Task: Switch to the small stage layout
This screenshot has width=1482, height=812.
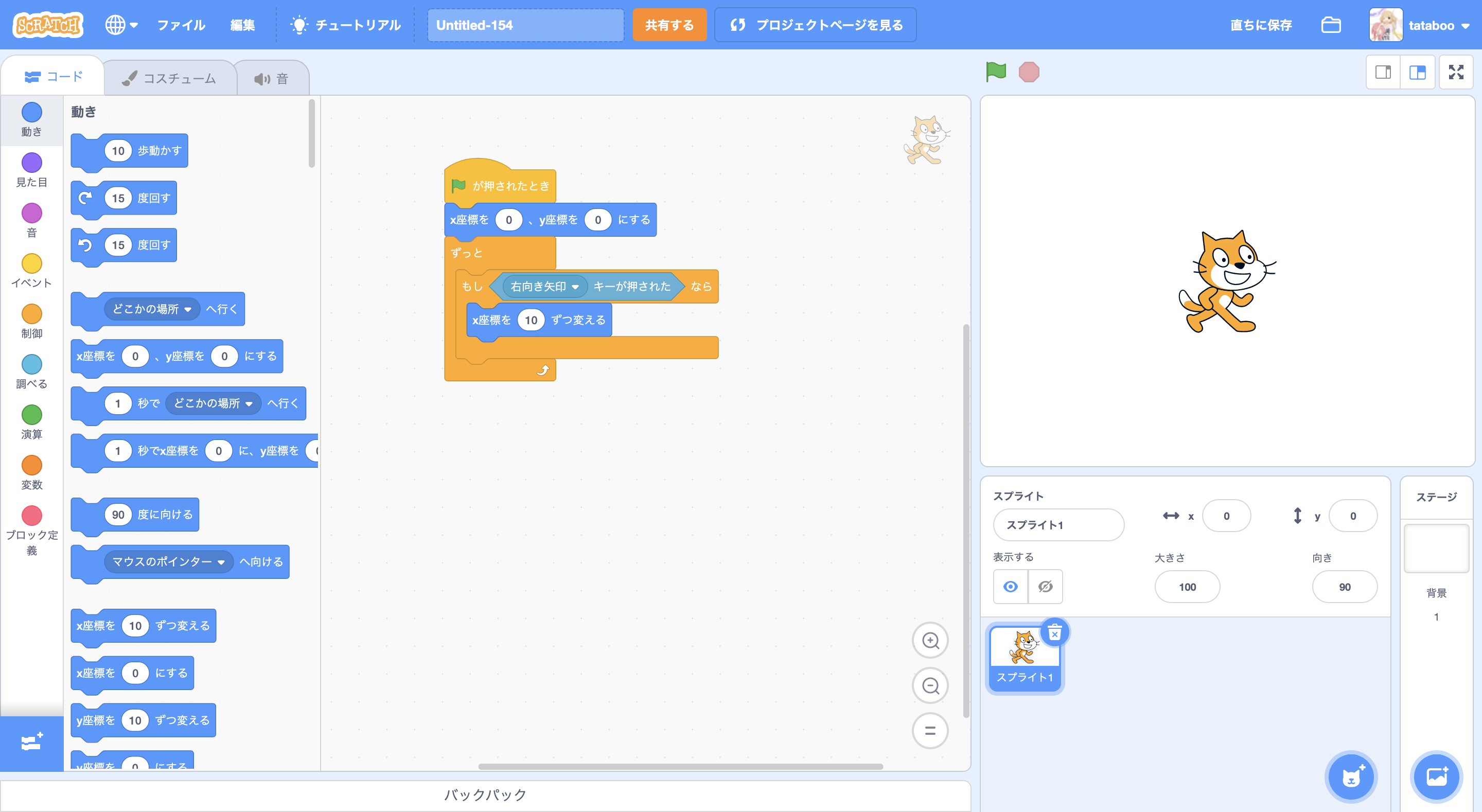Action: pos(1383,72)
